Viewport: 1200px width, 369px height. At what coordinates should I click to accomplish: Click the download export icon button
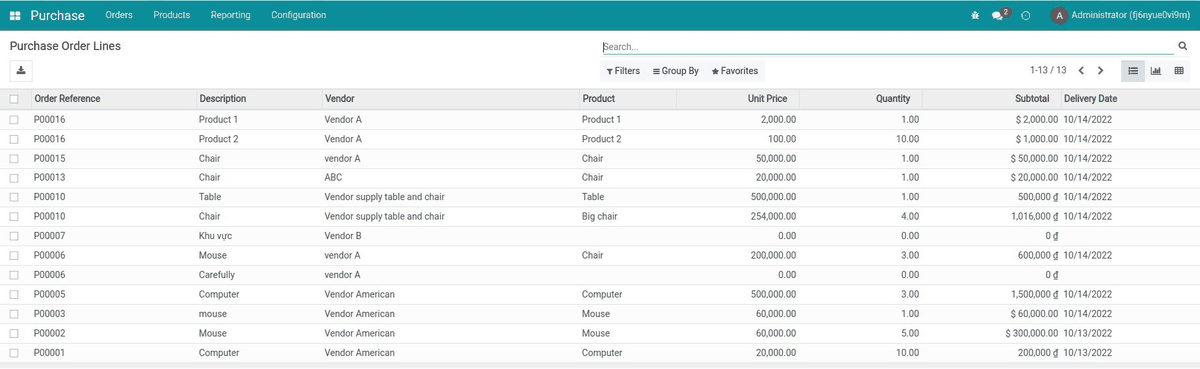coord(21,71)
